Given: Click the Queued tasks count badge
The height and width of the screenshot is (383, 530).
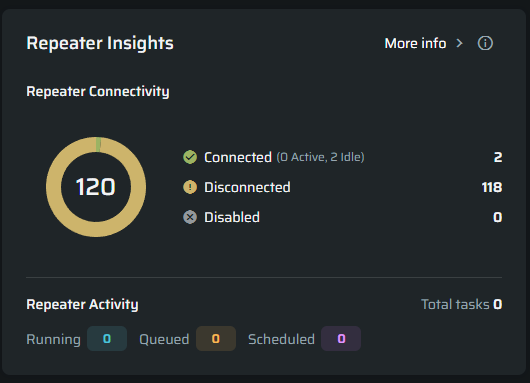Looking at the screenshot, I should (216, 339).
